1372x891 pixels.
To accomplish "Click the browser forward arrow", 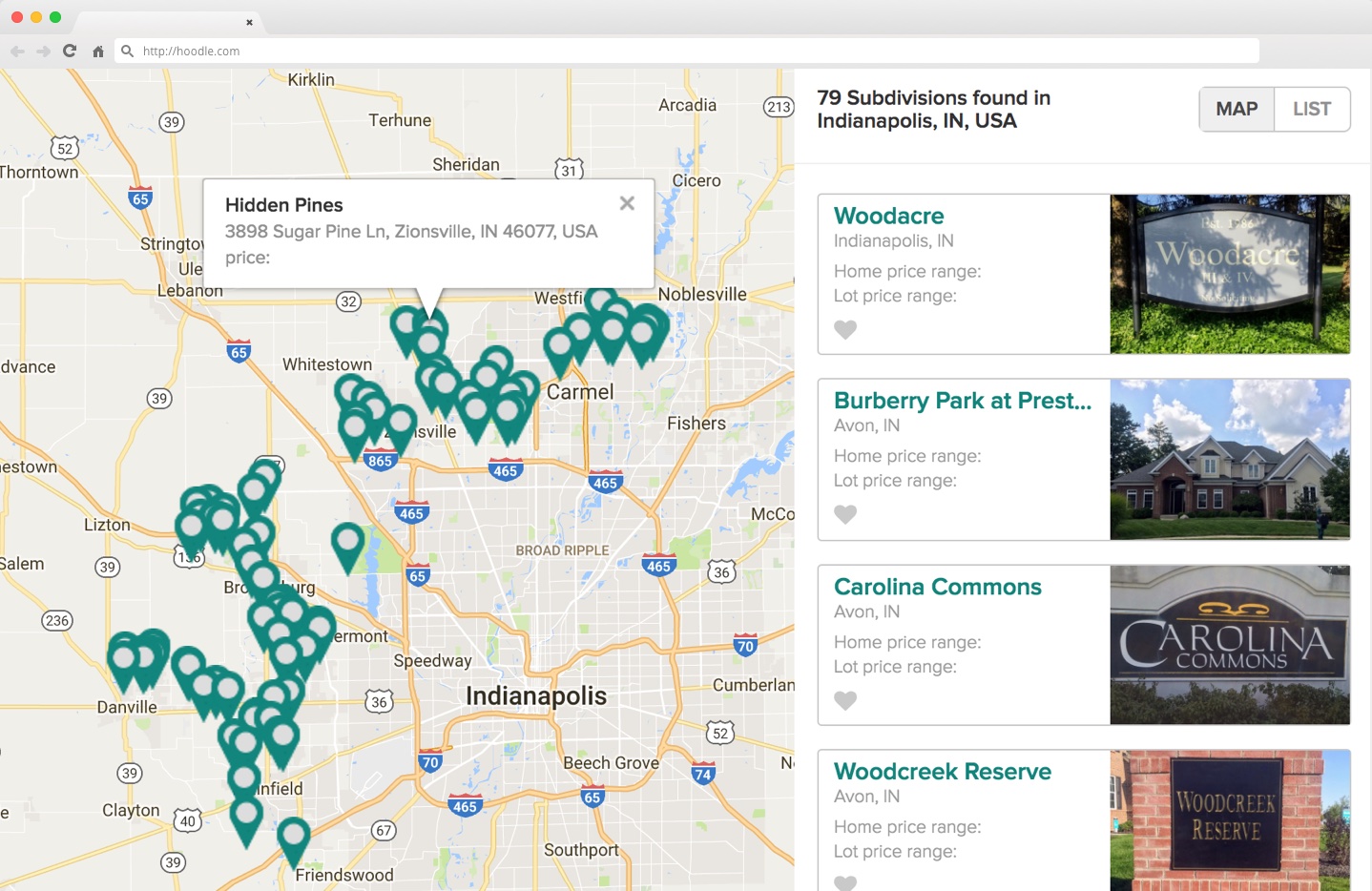I will 43,52.
